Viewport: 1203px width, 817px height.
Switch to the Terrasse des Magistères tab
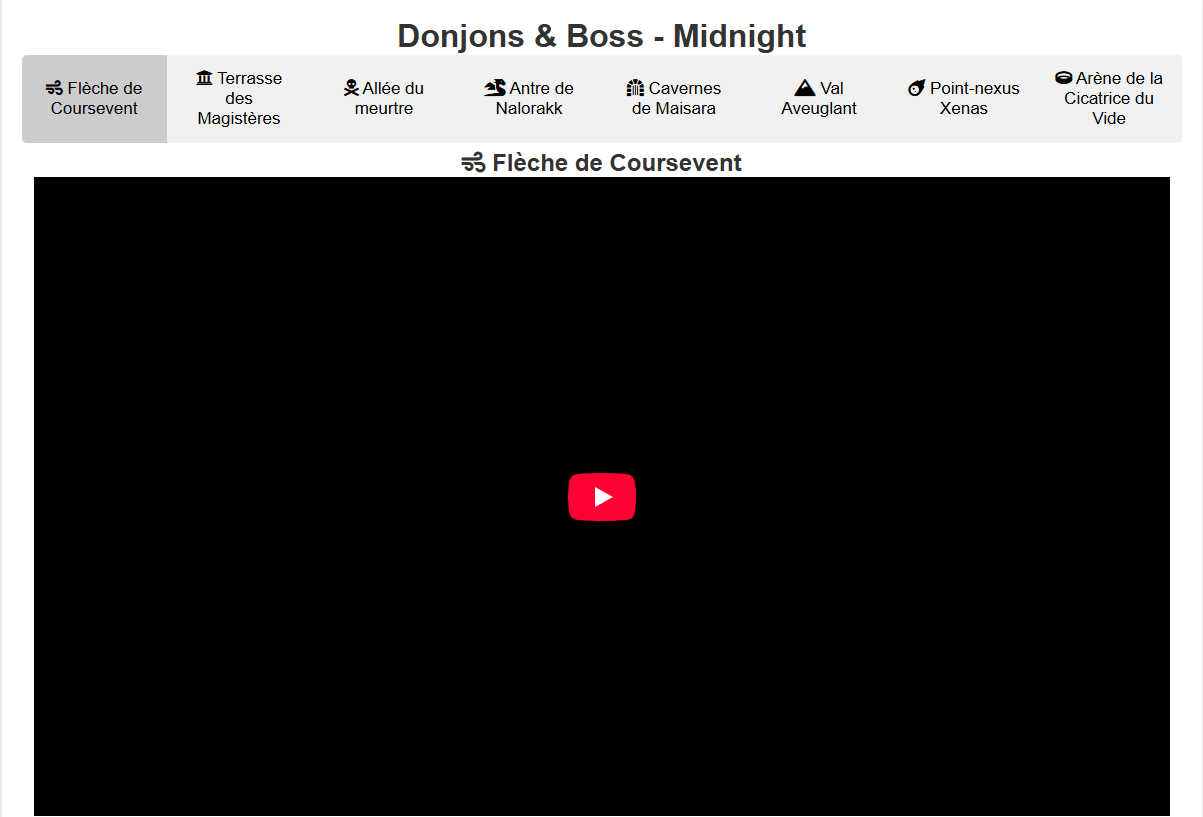239,98
